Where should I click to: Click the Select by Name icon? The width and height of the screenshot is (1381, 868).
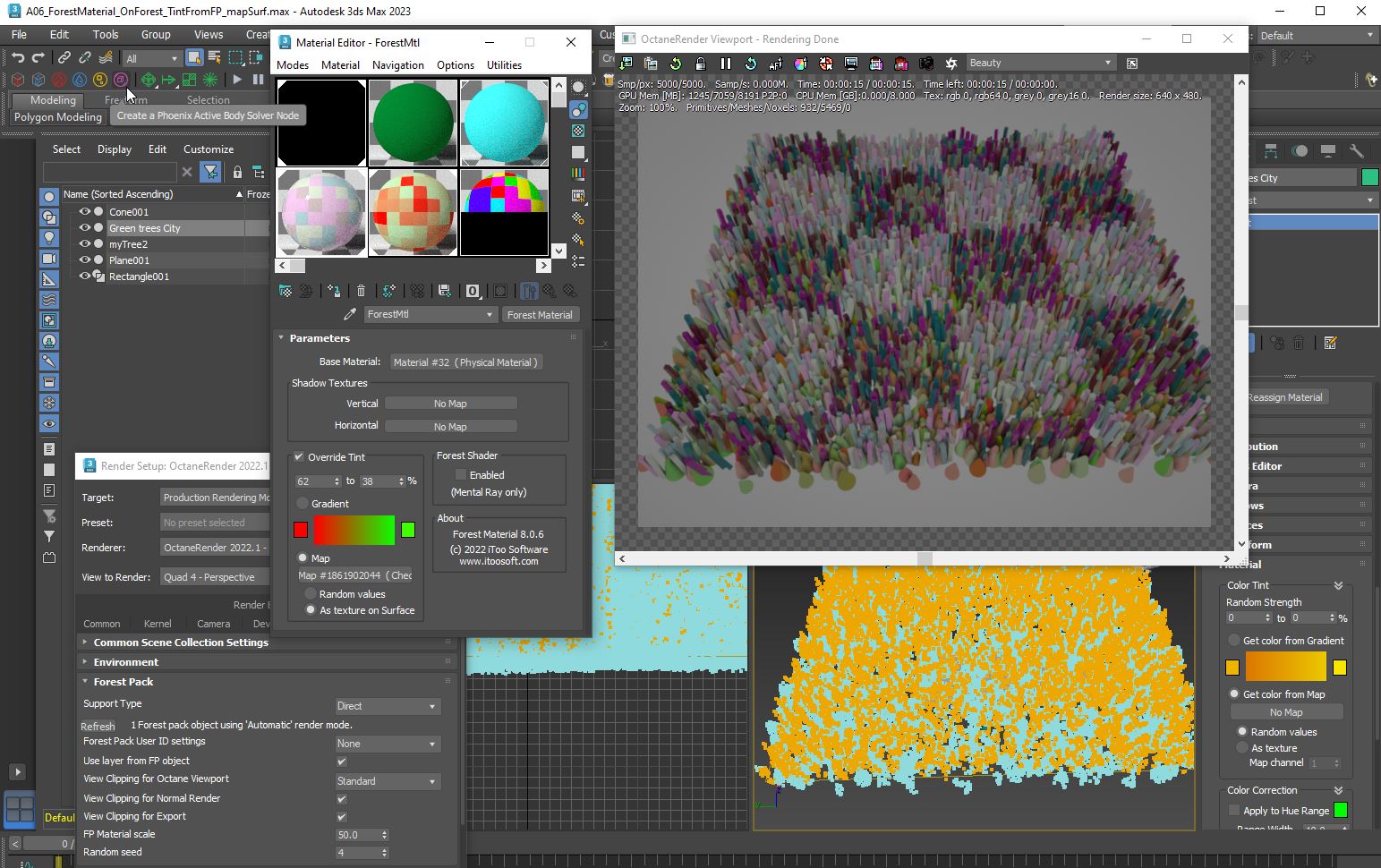click(215, 57)
